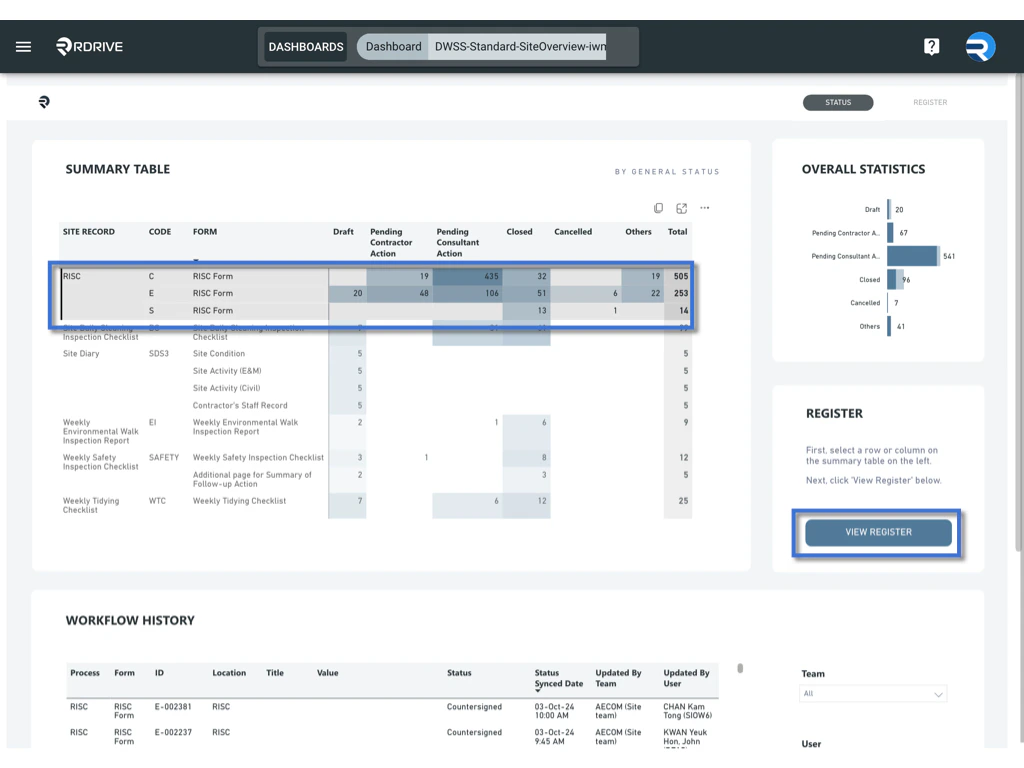Copy the Summary Table visual
The image size is (1024, 768).
[658, 207]
